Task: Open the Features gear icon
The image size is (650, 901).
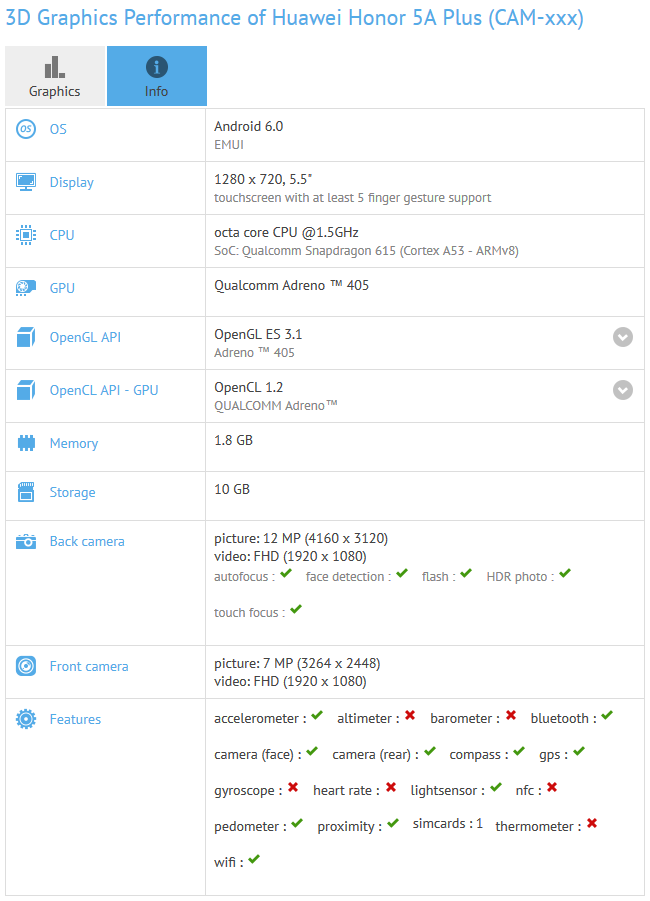Action: (x=25, y=719)
